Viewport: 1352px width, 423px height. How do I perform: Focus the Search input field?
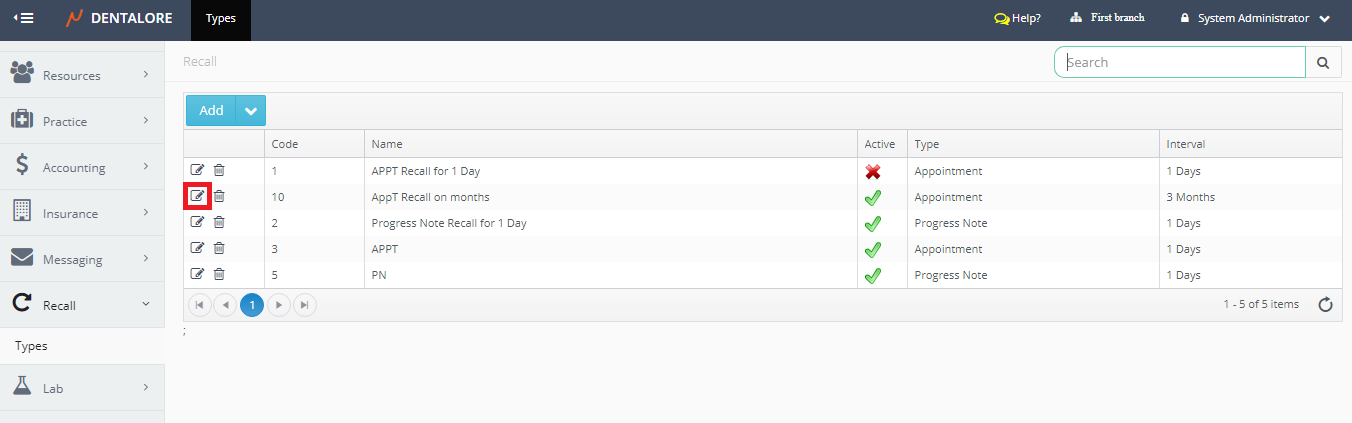point(1180,62)
